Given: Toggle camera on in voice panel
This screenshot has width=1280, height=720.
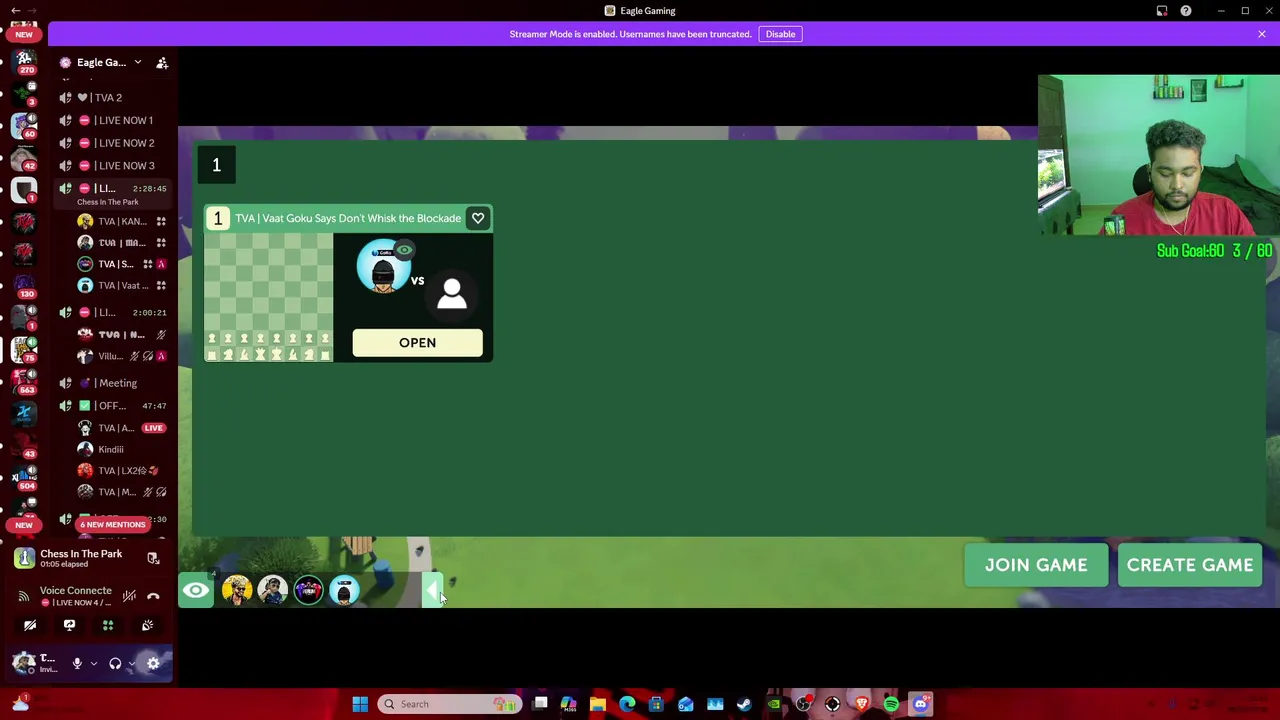Looking at the screenshot, I should pos(30,626).
